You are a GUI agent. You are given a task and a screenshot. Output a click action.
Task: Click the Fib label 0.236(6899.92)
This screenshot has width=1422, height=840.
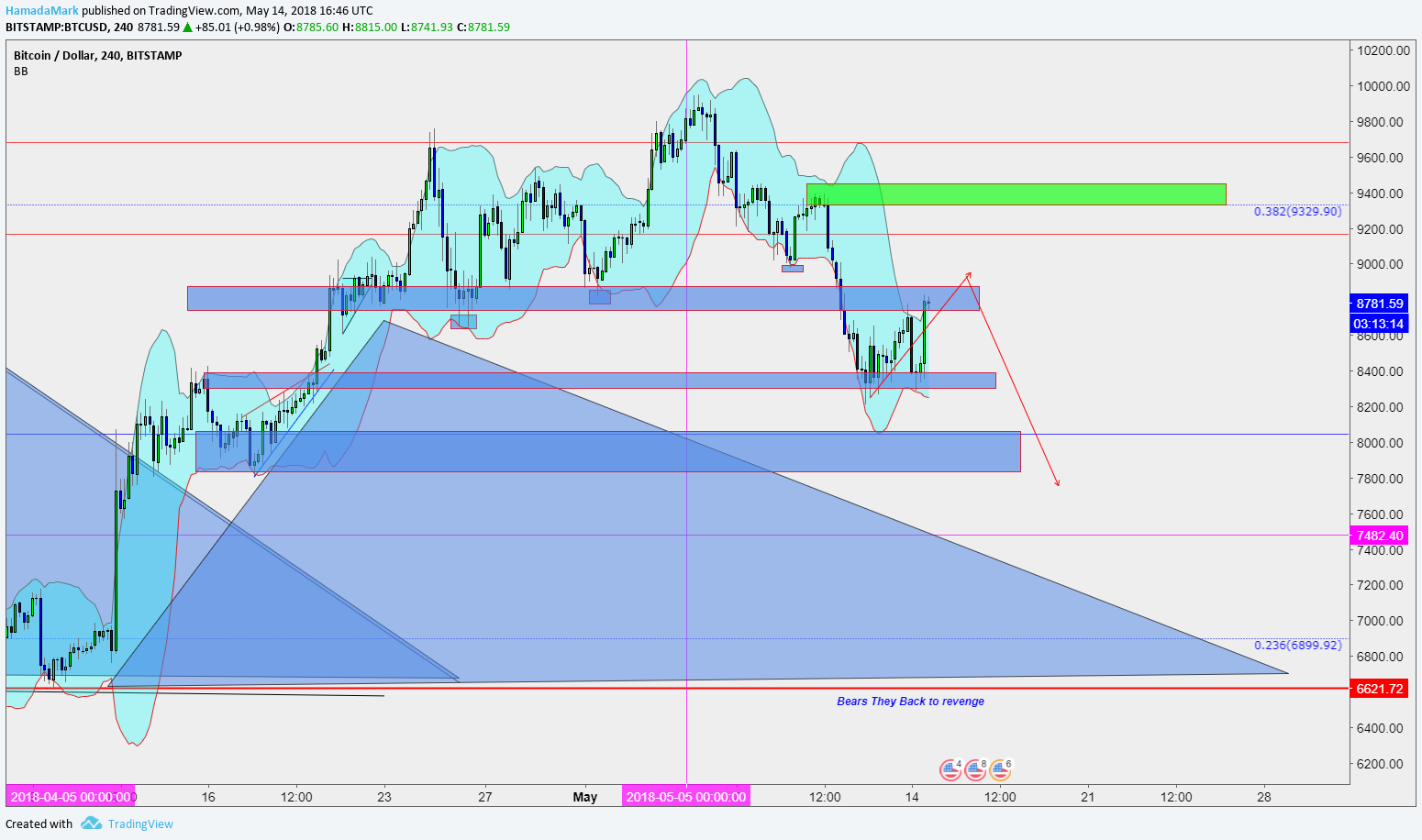click(x=1297, y=646)
